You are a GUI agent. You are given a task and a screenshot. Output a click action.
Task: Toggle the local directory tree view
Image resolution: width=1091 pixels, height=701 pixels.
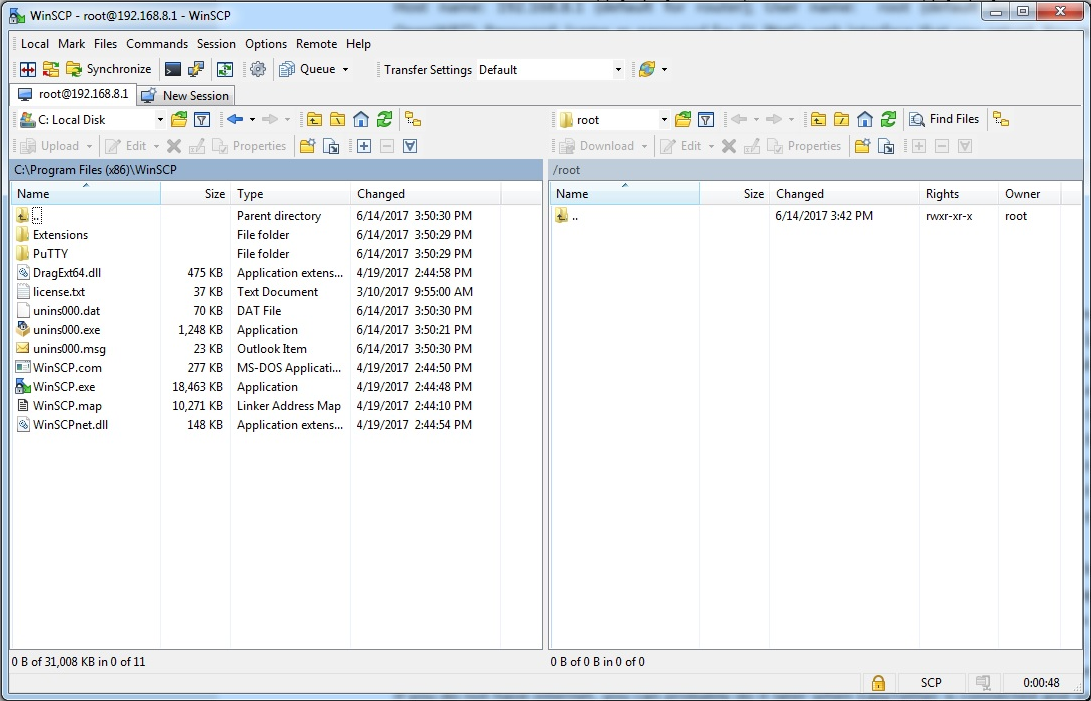tap(413, 120)
